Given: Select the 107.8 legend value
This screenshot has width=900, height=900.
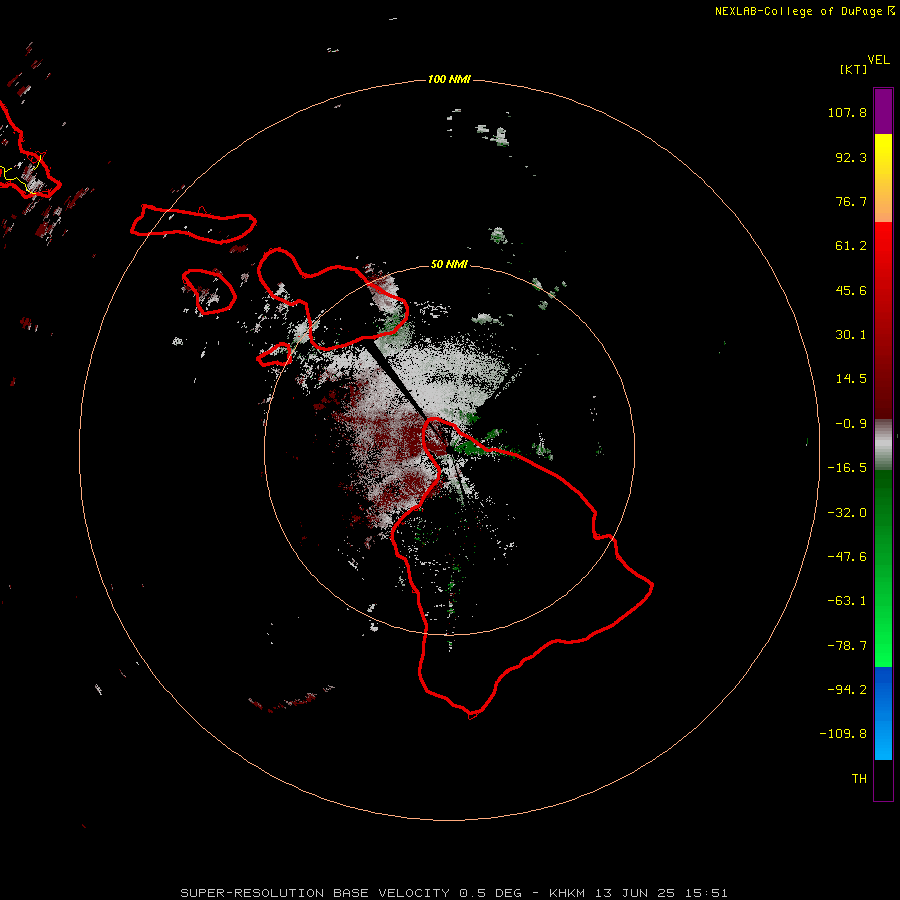Looking at the screenshot, I should coord(847,112).
